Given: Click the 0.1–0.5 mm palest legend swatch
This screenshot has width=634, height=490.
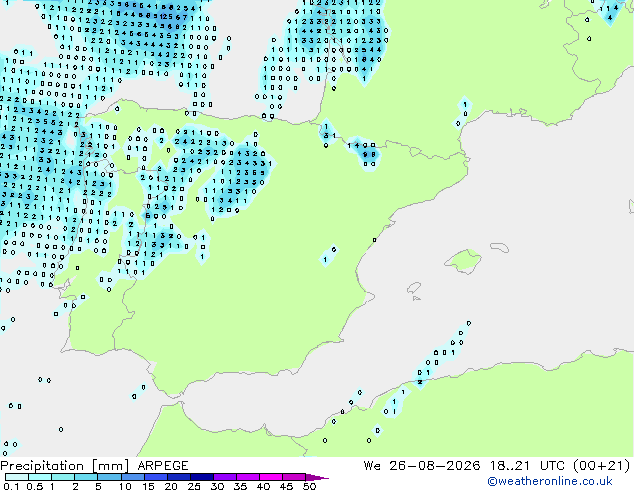Looking at the screenshot, I should 17,477.
